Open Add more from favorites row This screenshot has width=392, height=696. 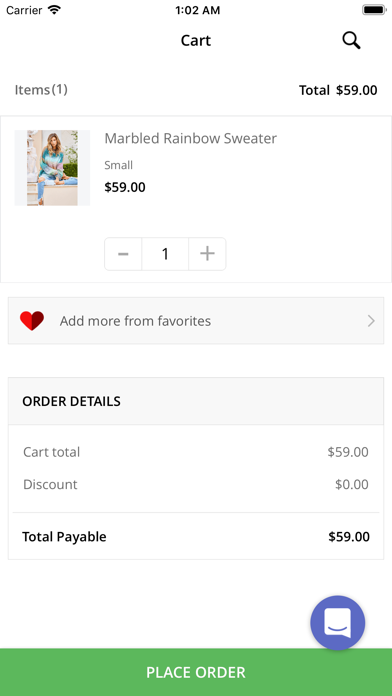click(196, 320)
